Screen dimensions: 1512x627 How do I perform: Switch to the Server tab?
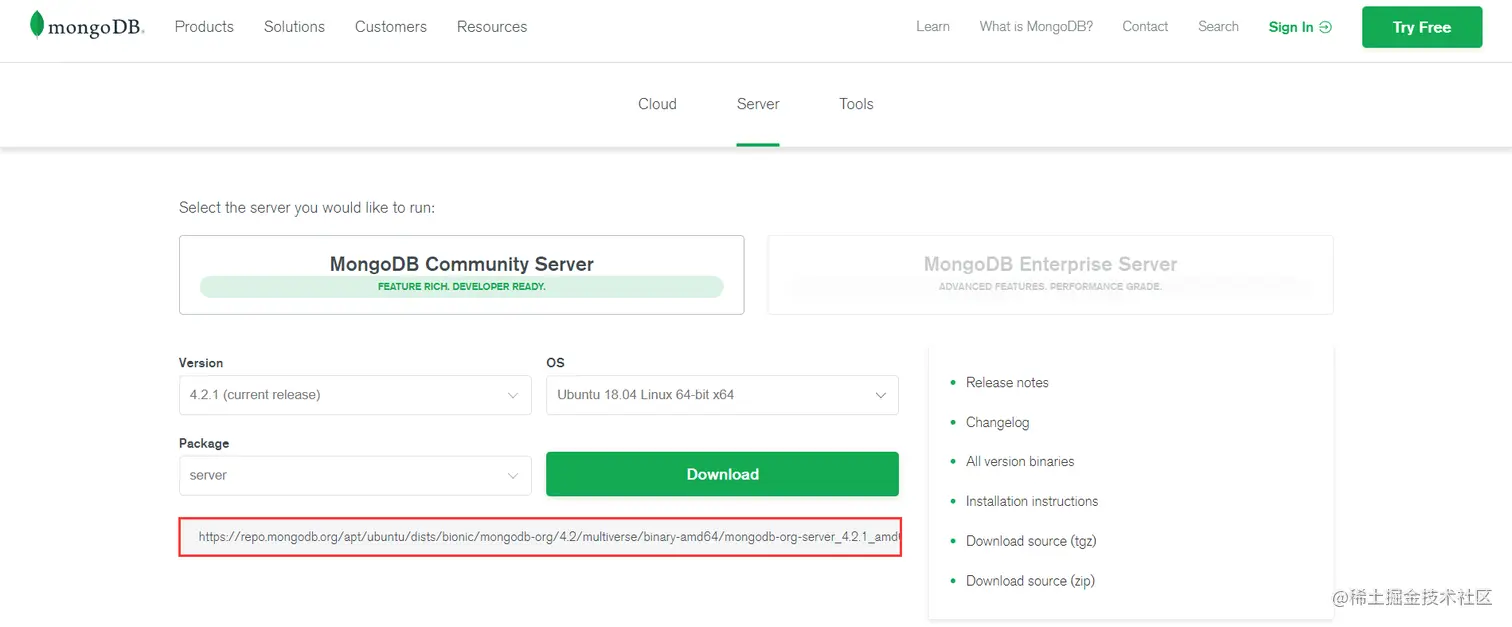[x=758, y=104]
